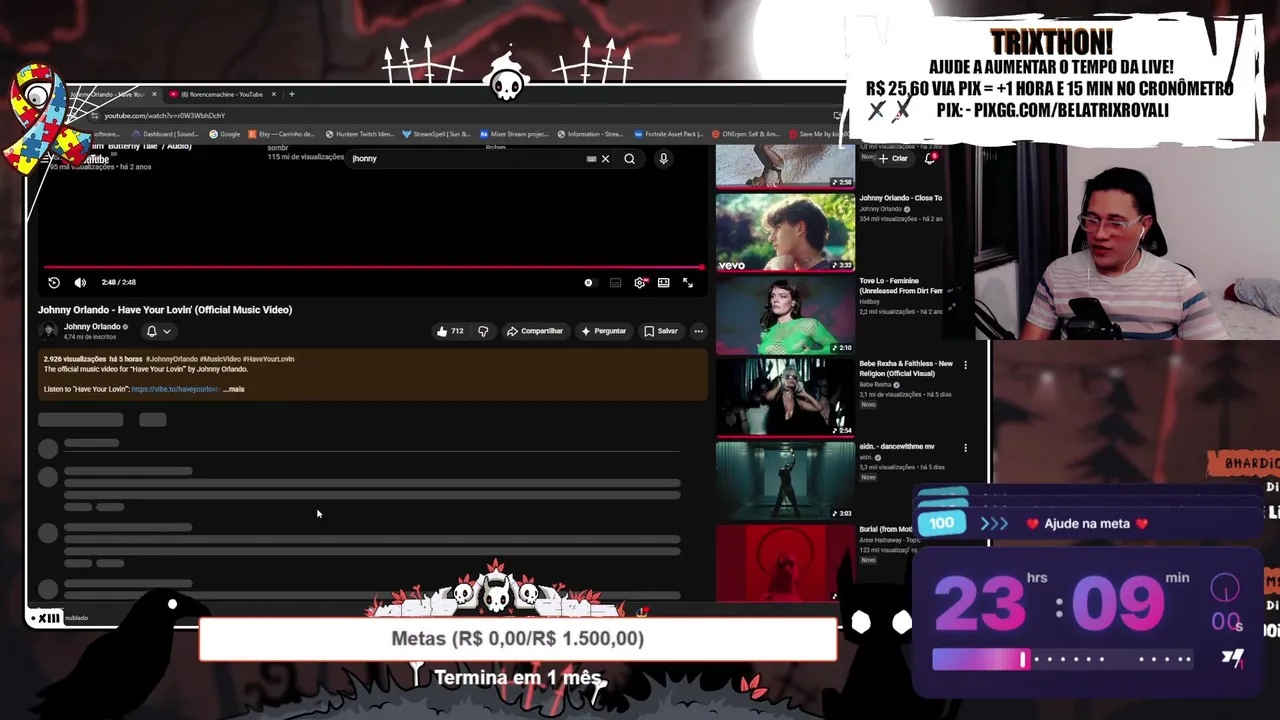The height and width of the screenshot is (720, 1280).
Task: Click the donation timer progress bar in stream overlay
Action: click(x=1062, y=659)
